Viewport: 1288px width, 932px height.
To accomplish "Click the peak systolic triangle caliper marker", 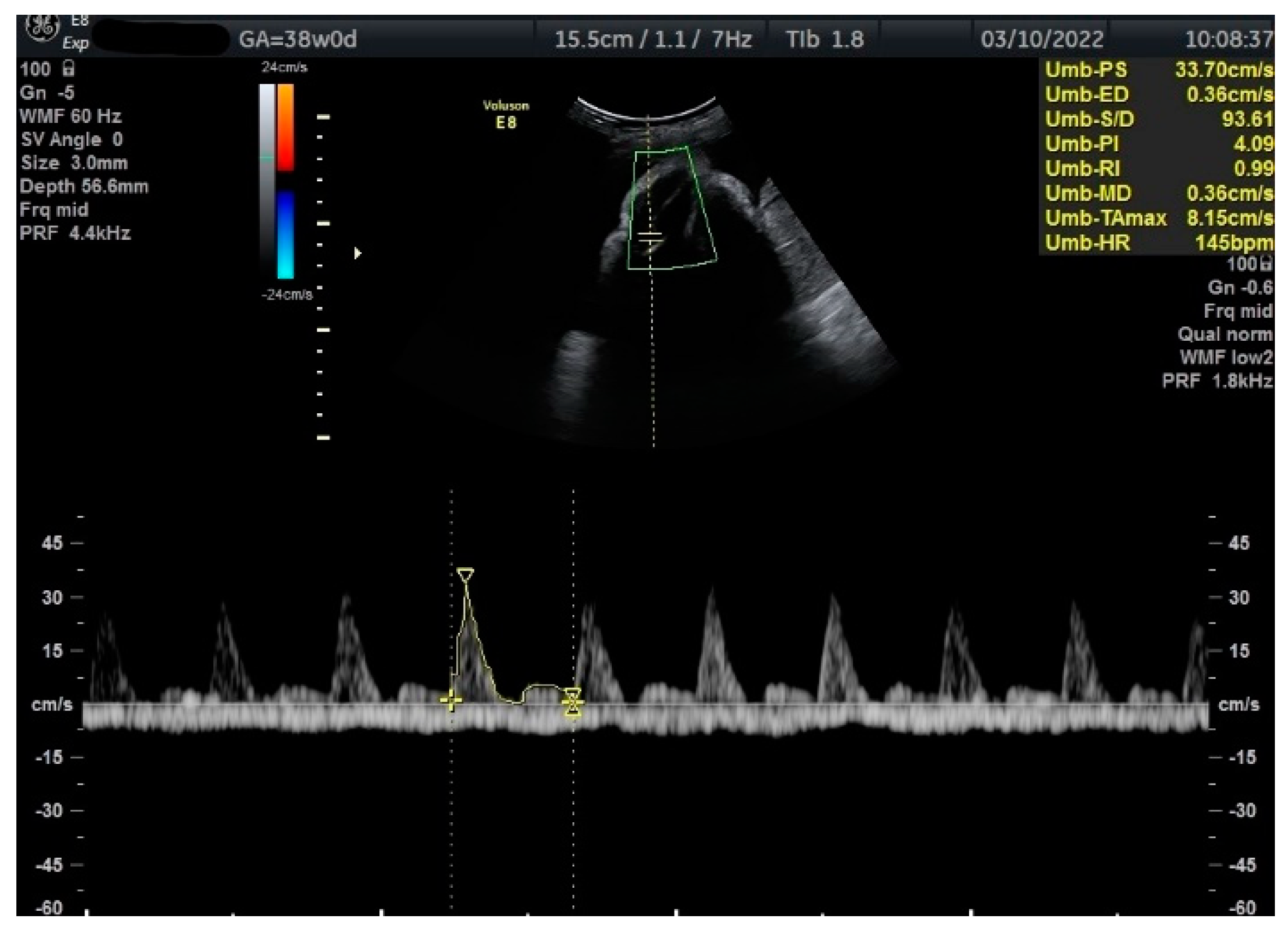I will pos(465,574).
